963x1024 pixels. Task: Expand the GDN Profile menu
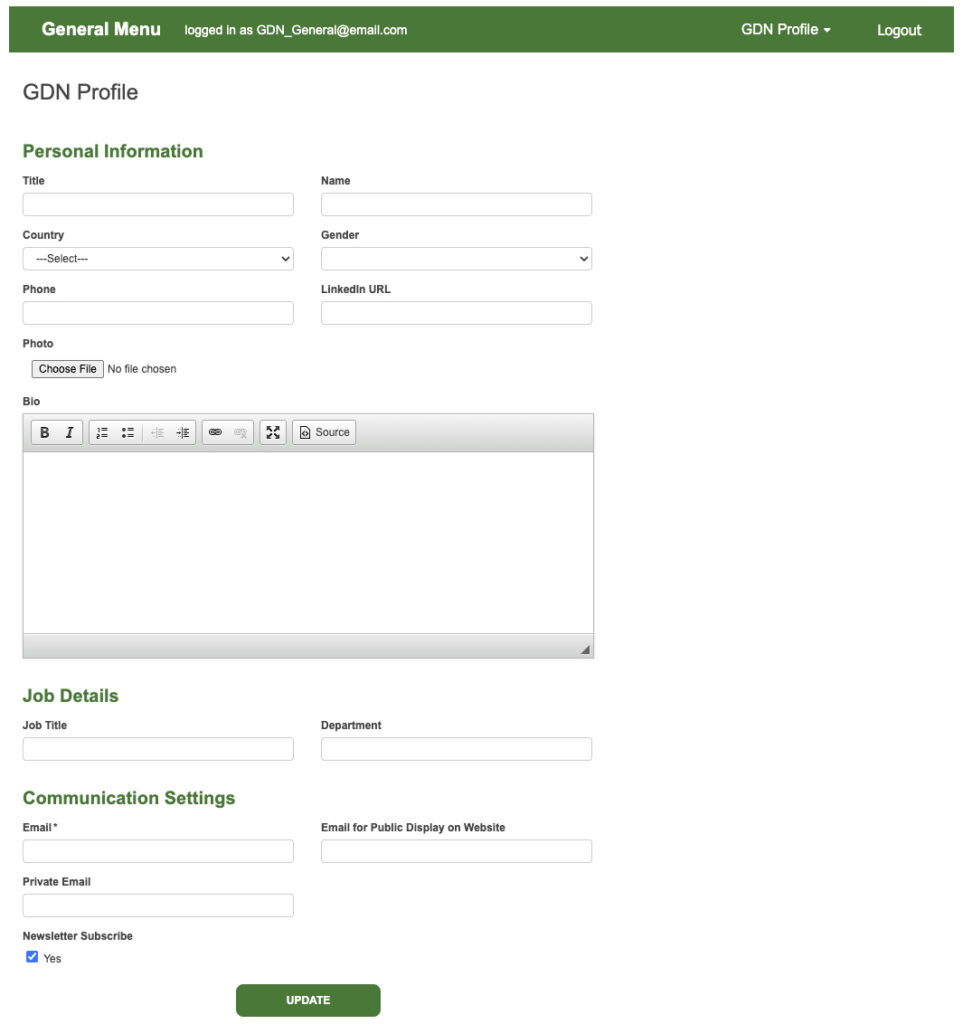785,30
